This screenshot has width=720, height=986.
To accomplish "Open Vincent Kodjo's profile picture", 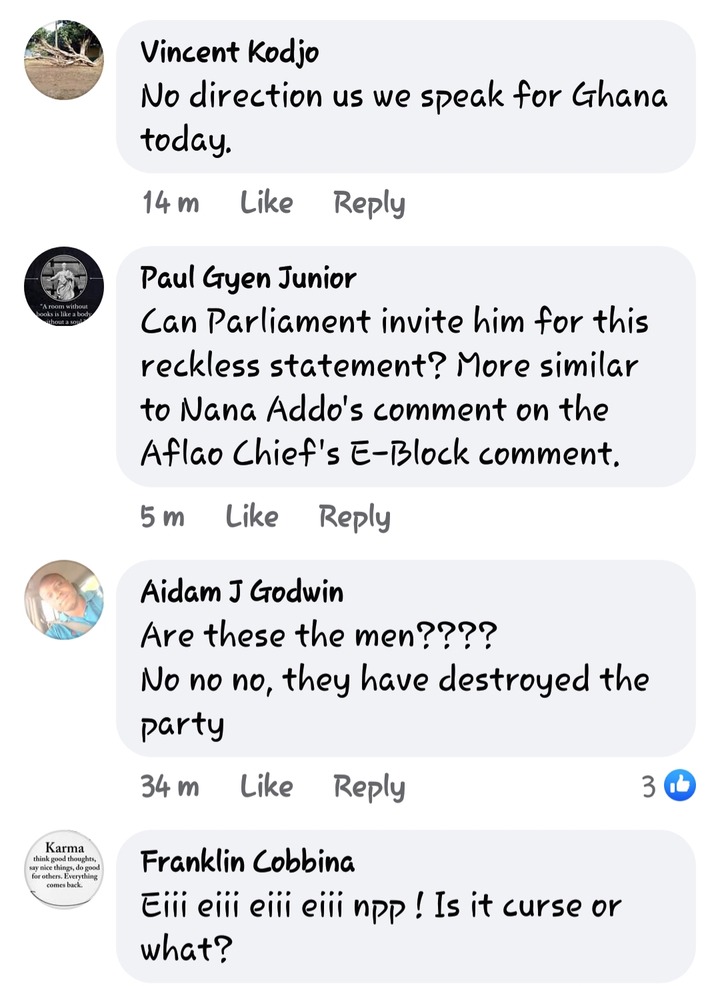I will [x=64, y=60].
